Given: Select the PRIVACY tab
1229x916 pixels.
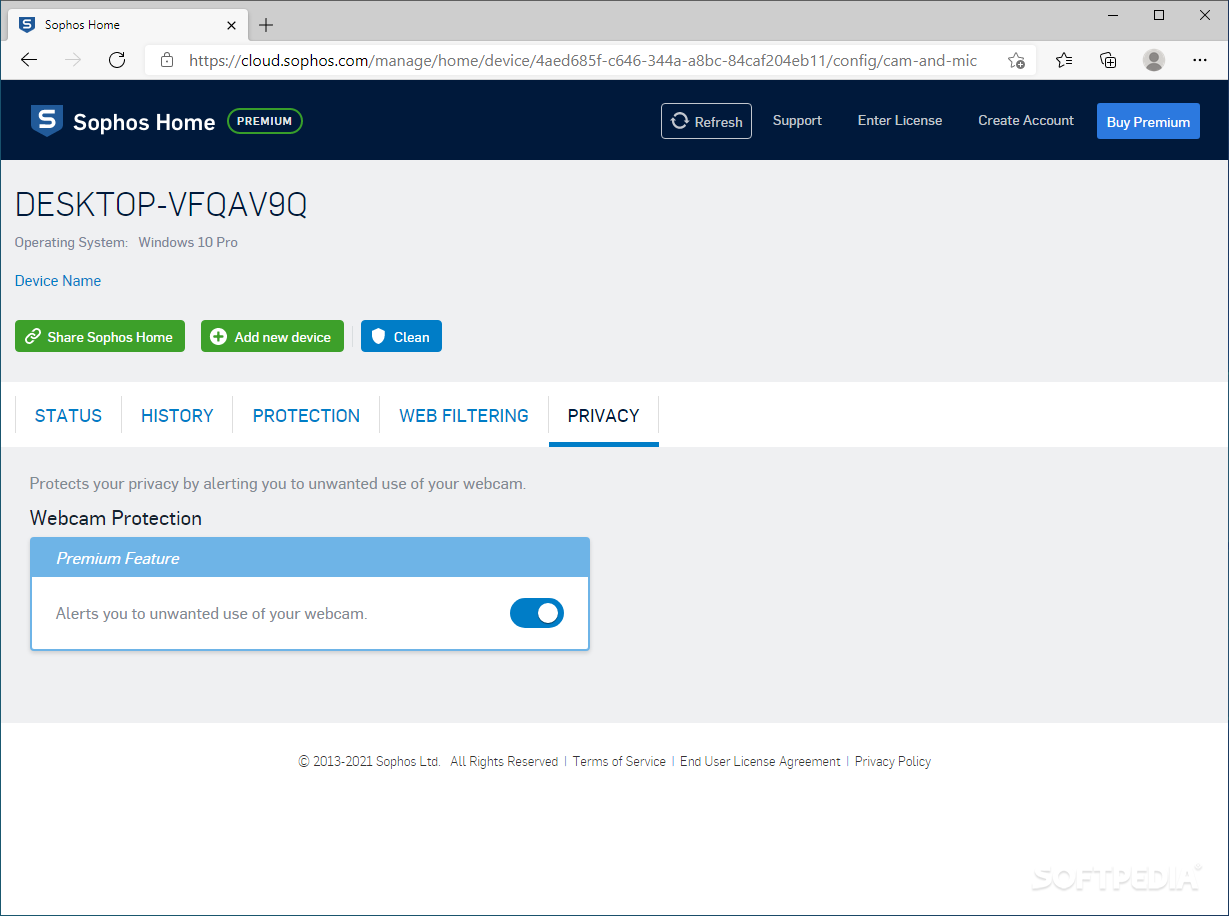Looking at the screenshot, I should coord(603,416).
